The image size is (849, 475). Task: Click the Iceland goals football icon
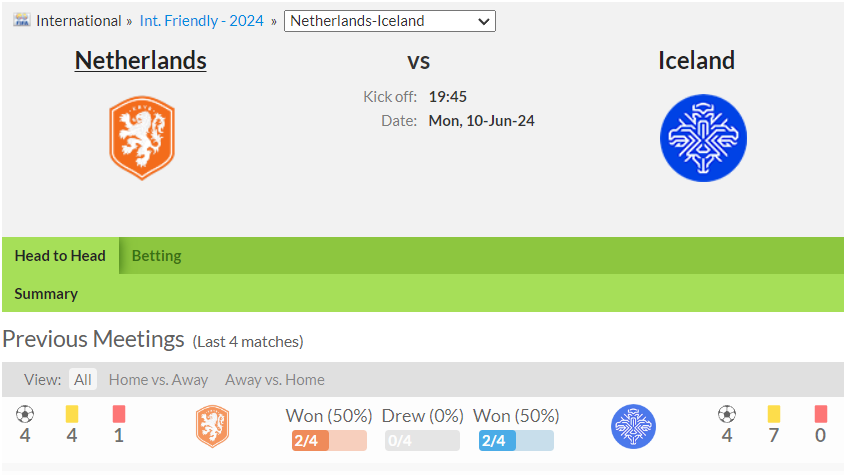coord(727,414)
